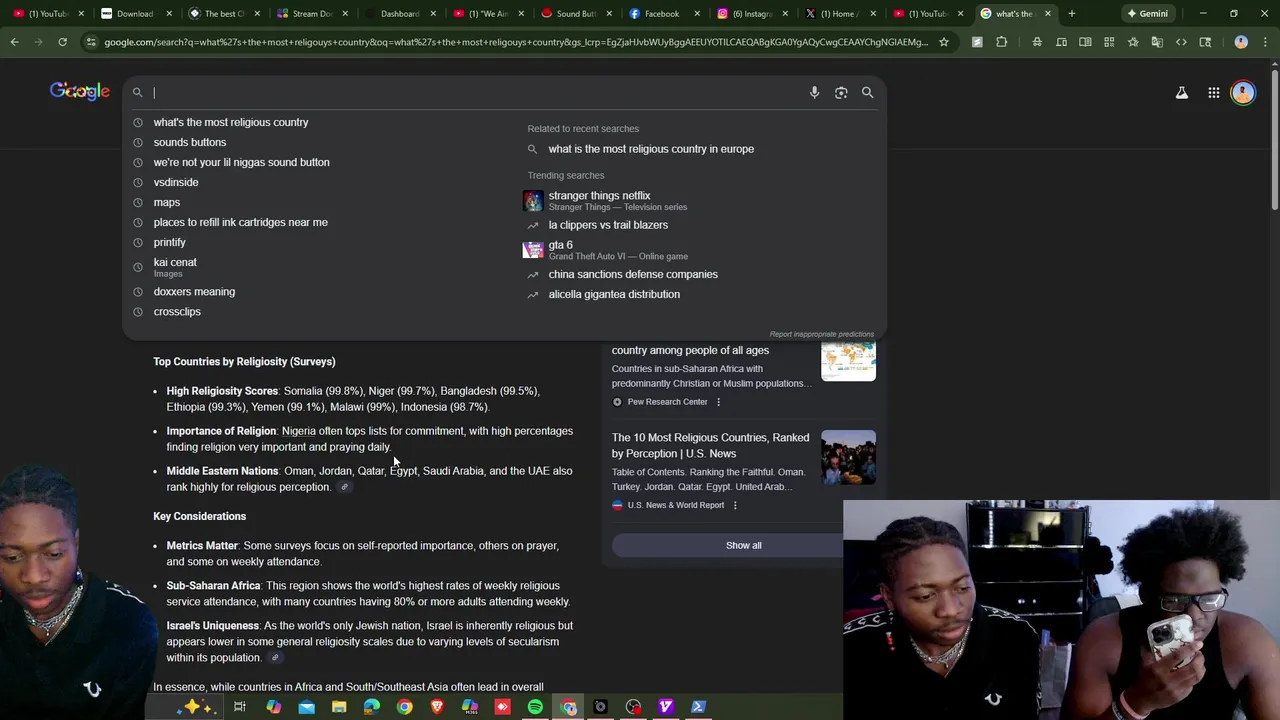This screenshot has width=1280, height=720.
Task: Click Pew Research Center source name
Action: 667,402
